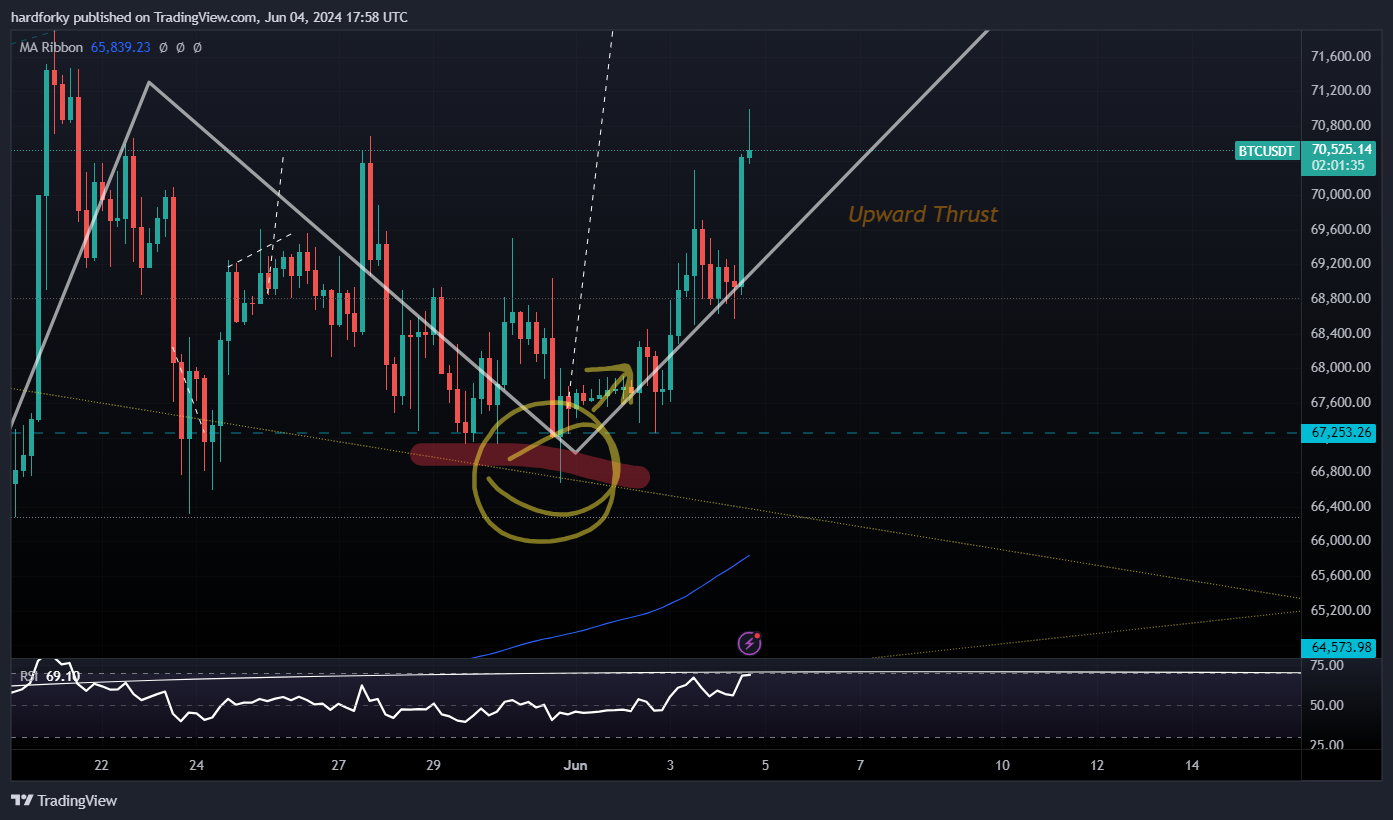Click the current price label 70,525.14

pyautogui.click(x=1343, y=149)
